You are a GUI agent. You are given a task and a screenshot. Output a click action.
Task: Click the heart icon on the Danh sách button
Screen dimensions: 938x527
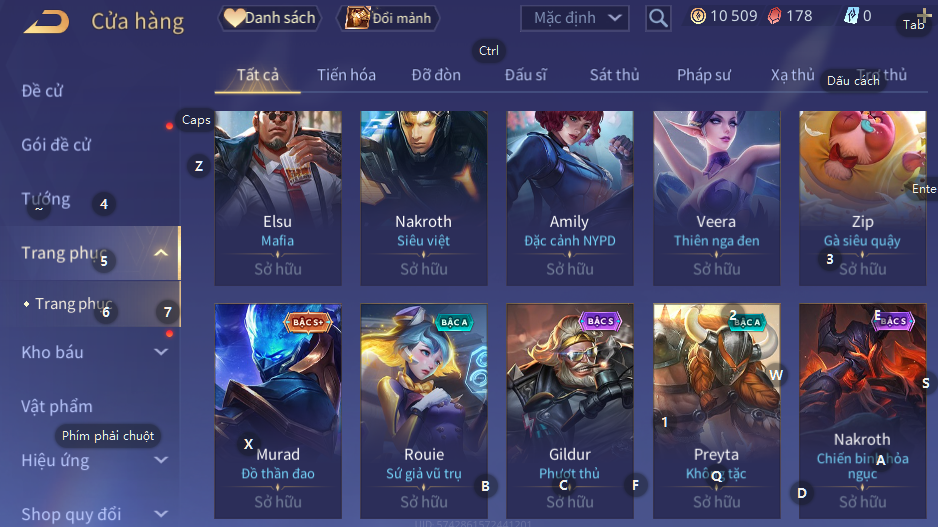coord(234,18)
